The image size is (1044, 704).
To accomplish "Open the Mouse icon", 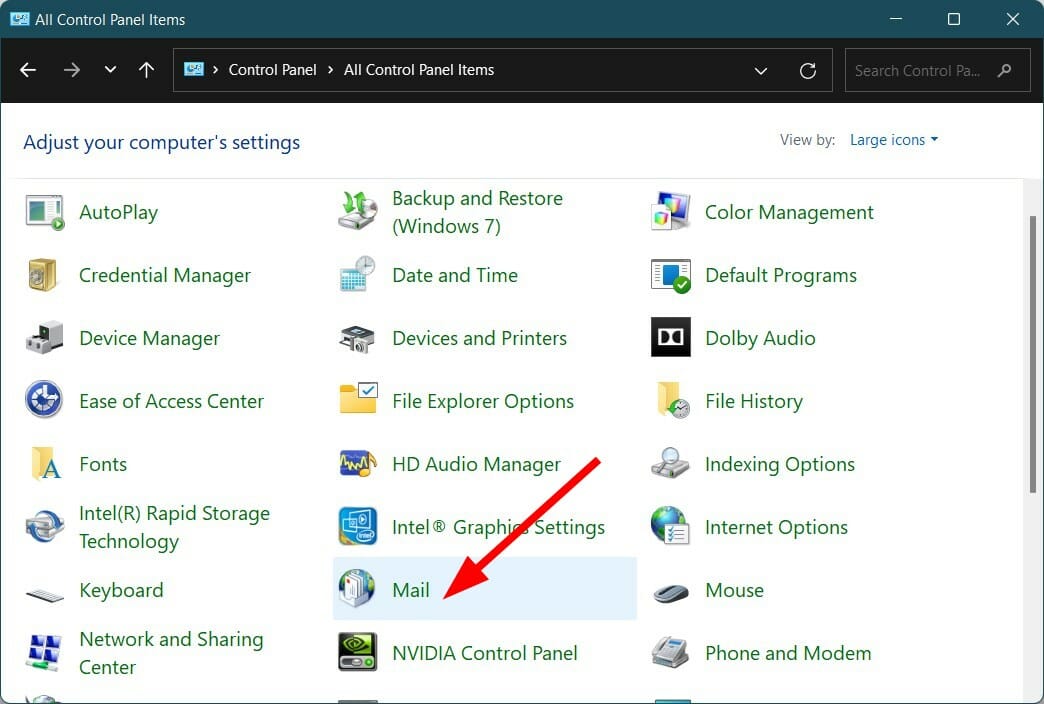I will 670,592.
